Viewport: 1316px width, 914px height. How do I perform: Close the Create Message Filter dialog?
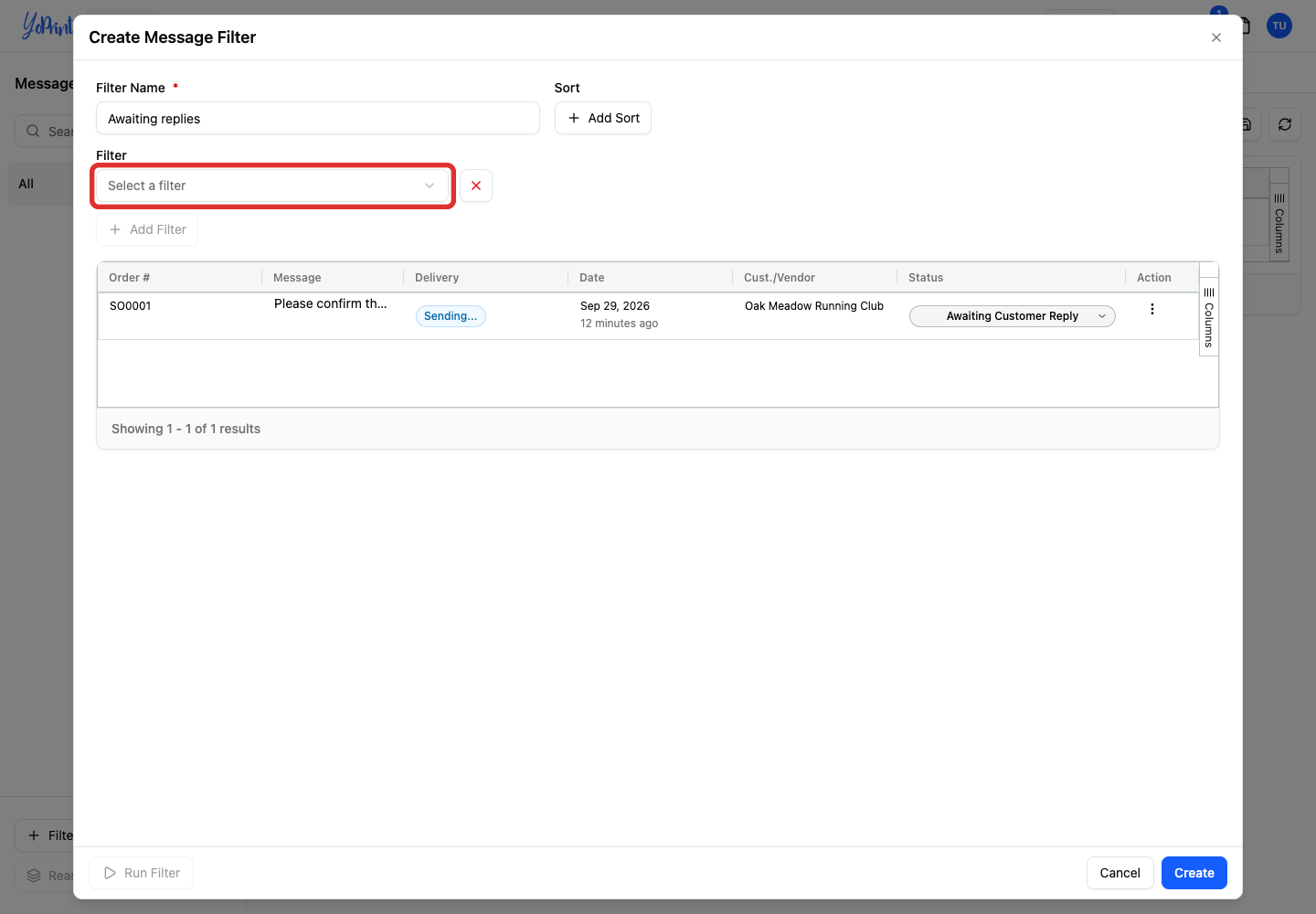[x=1215, y=37]
